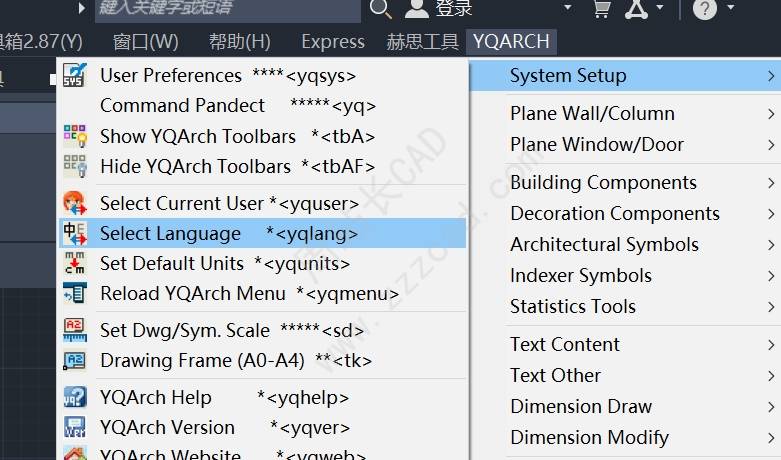
Task: Expand the Building Components submenu
Action: point(625,183)
